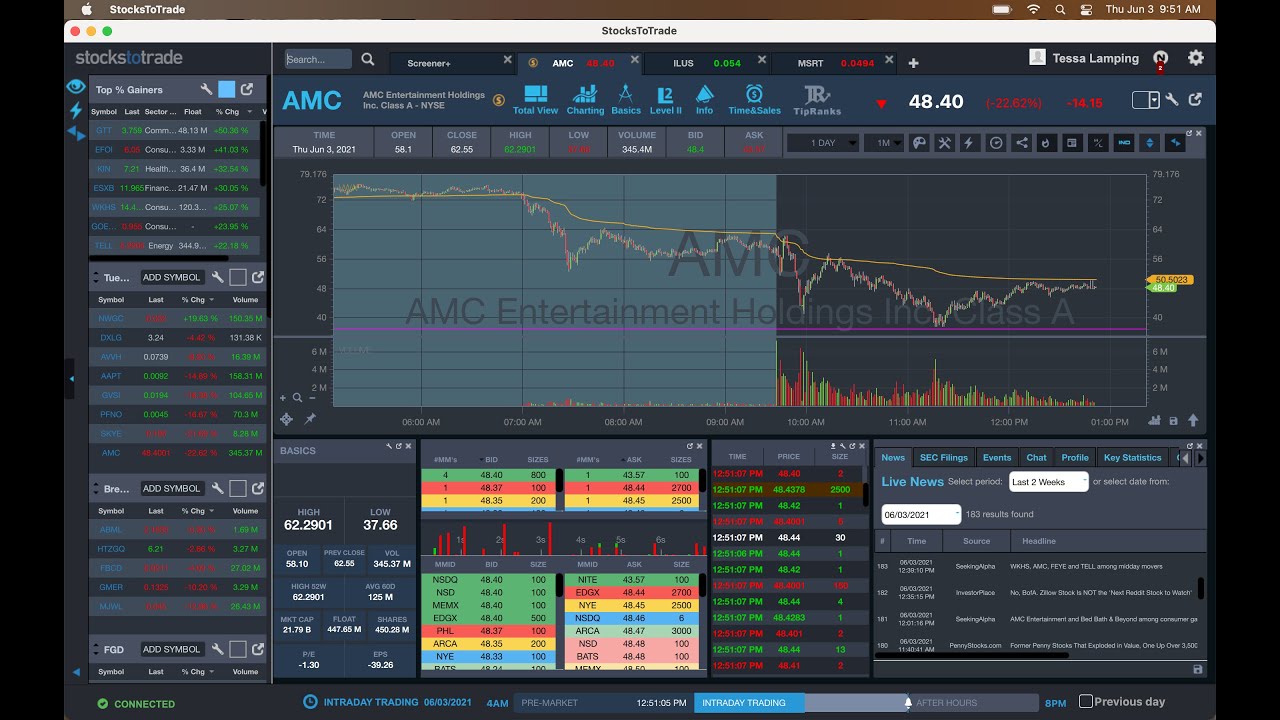Open the Total View layout
This screenshot has height=720, width=1280.
pos(535,100)
